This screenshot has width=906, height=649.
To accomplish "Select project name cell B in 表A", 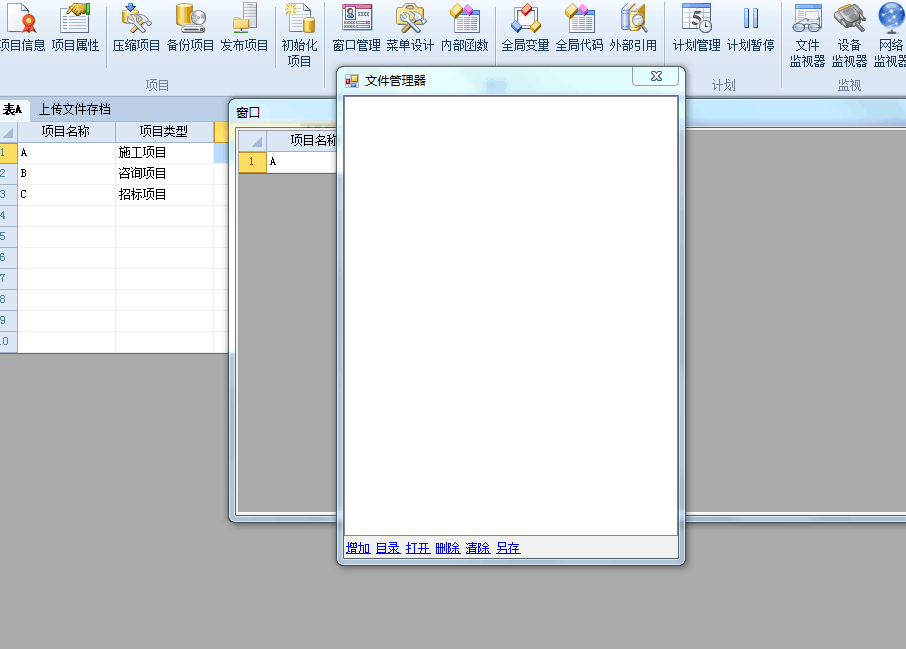I will (66, 173).
